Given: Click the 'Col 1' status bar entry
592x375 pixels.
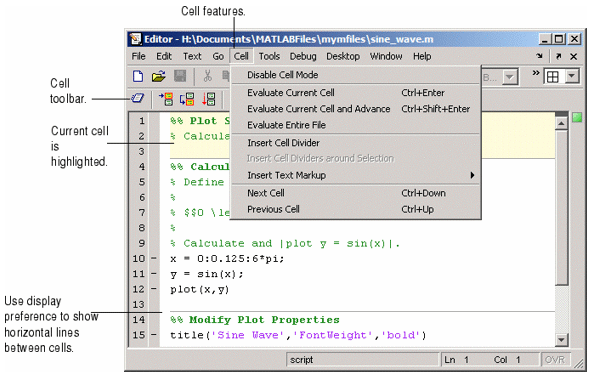Looking at the screenshot, I should tap(507, 360).
